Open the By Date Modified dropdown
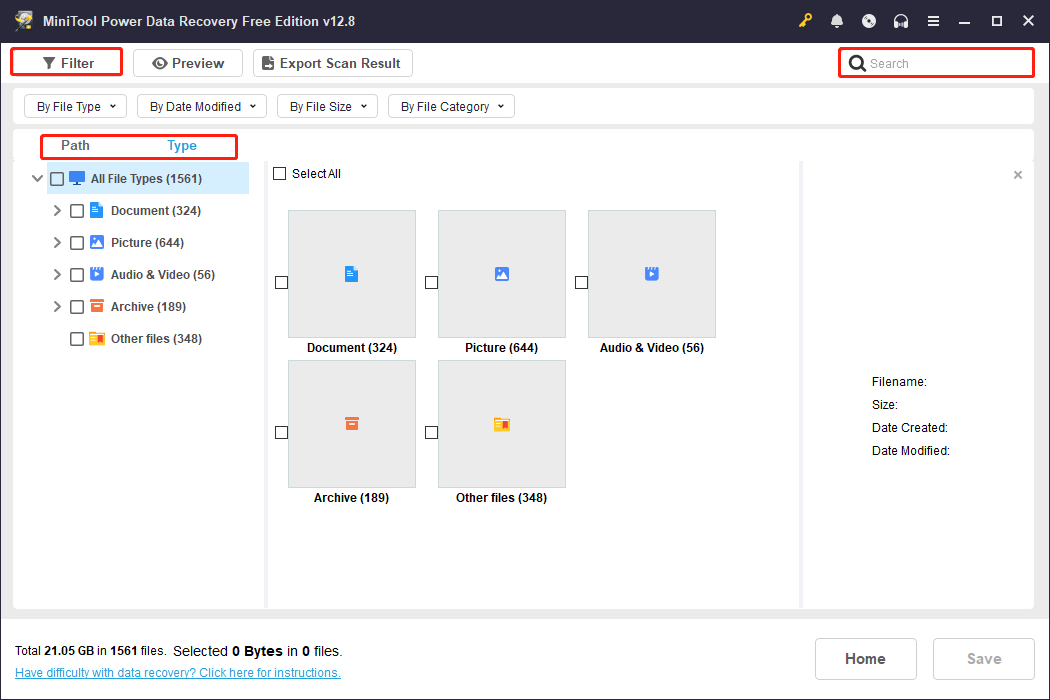The height and width of the screenshot is (700, 1050). pyautogui.click(x=201, y=106)
